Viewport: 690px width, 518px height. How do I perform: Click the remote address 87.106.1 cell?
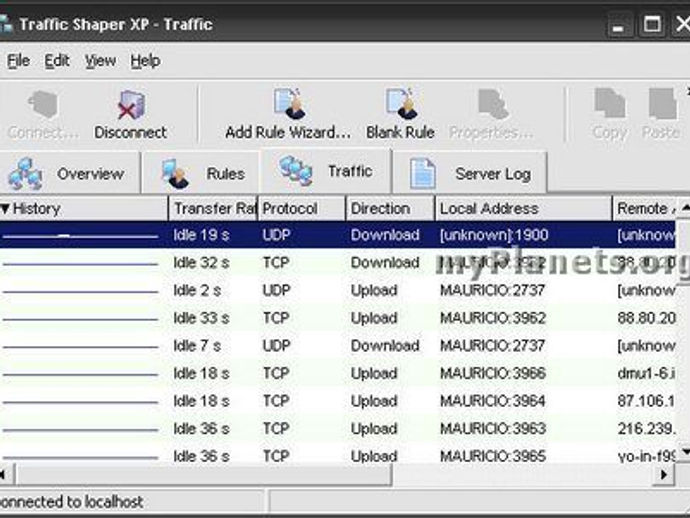click(x=646, y=401)
